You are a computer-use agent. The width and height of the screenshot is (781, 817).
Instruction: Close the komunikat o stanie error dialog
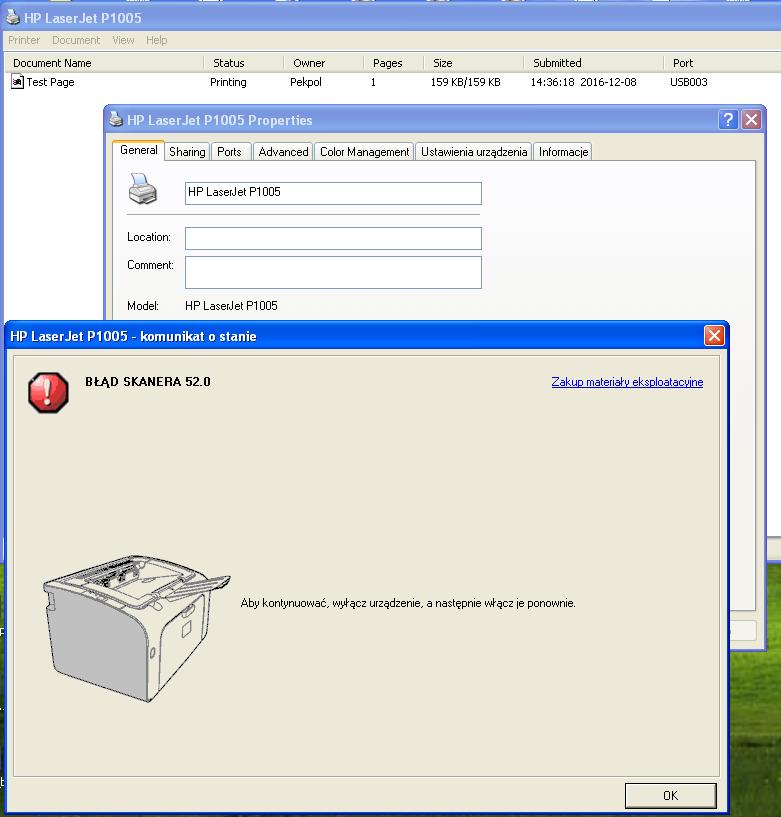pos(714,336)
